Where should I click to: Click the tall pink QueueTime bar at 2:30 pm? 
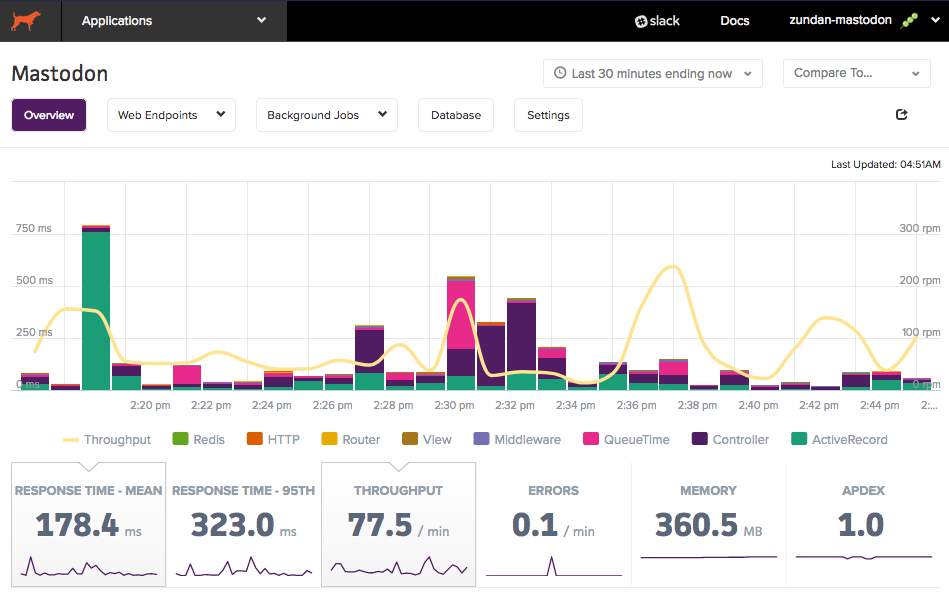[461, 314]
